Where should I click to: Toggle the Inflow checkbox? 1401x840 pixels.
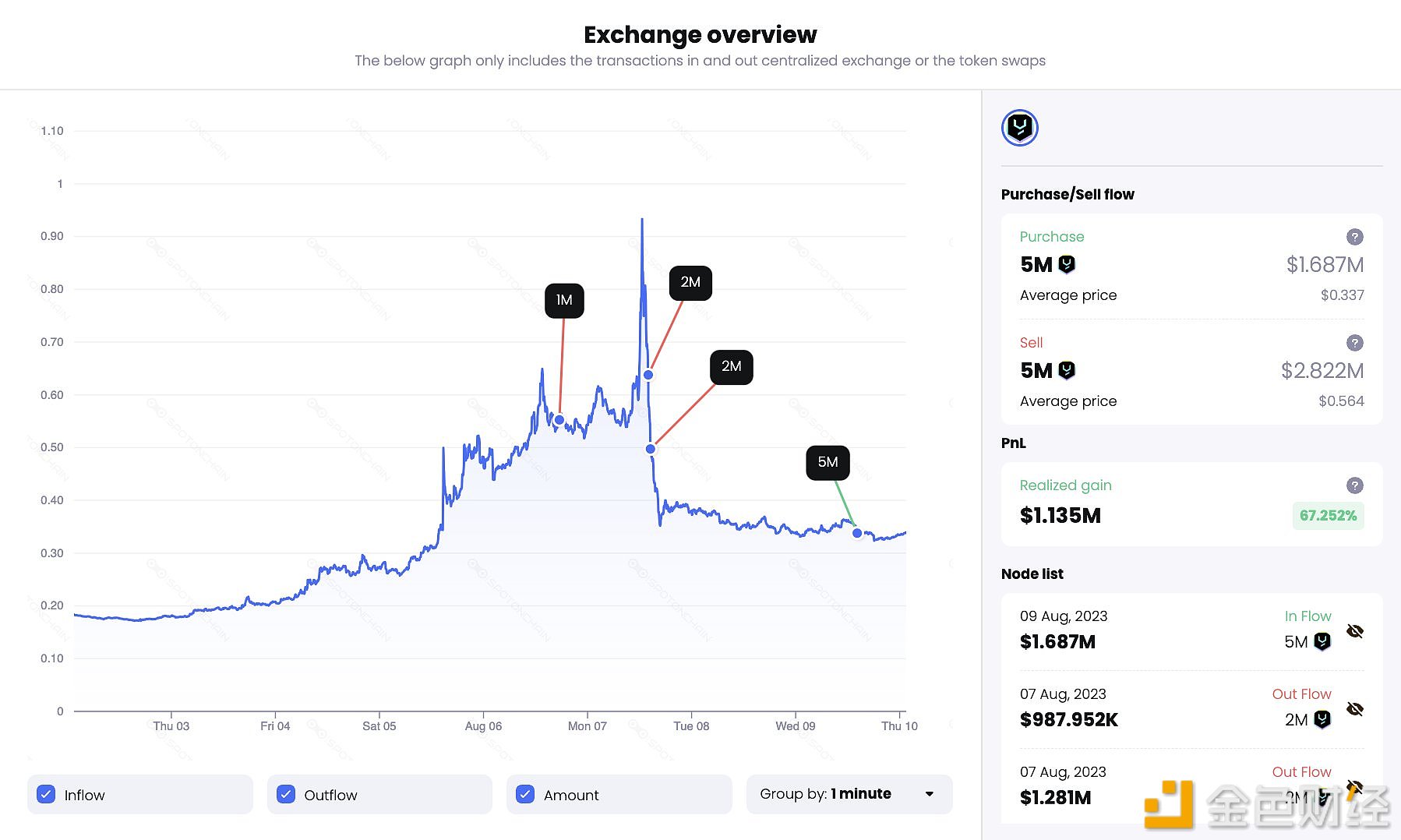(46, 794)
